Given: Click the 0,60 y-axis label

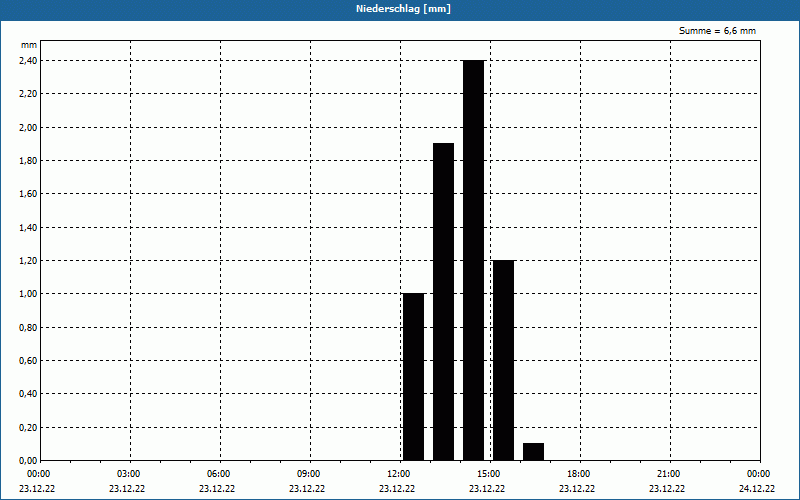Looking at the screenshot, I should tap(28, 361).
